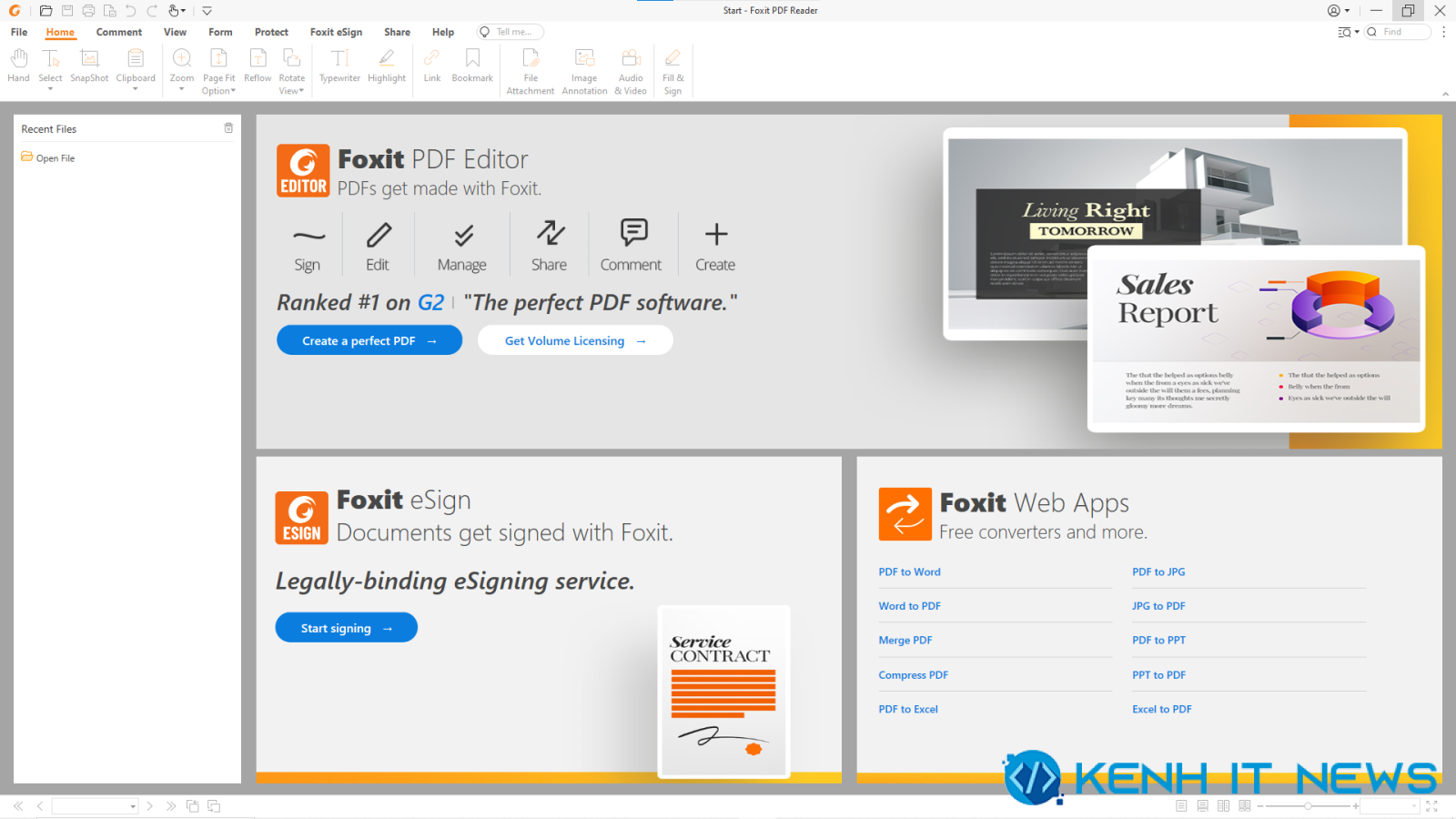Open the PDF to JPG link
This screenshot has width=1456, height=819.
[1158, 572]
